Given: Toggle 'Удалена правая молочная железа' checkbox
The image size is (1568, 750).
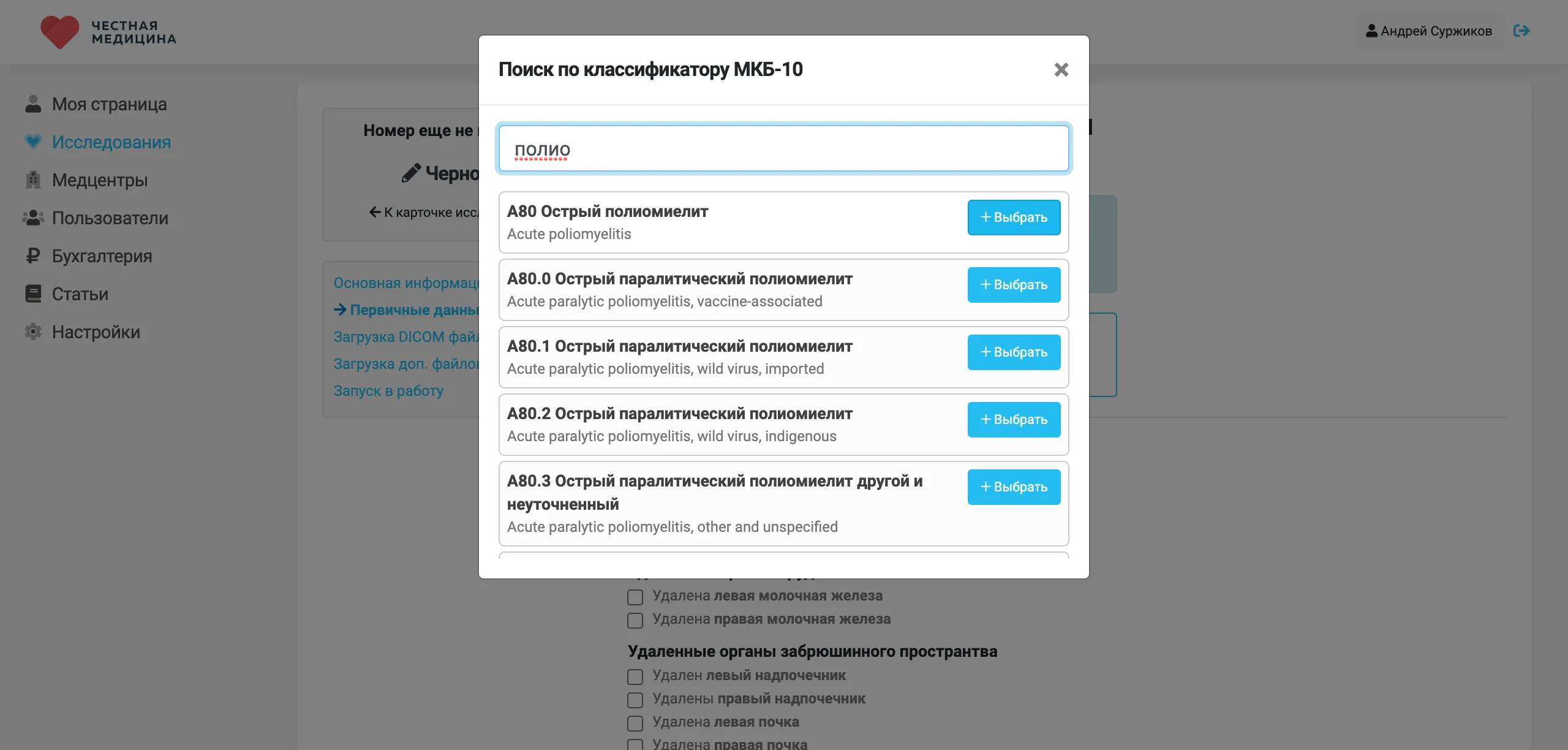Looking at the screenshot, I should click(635, 620).
